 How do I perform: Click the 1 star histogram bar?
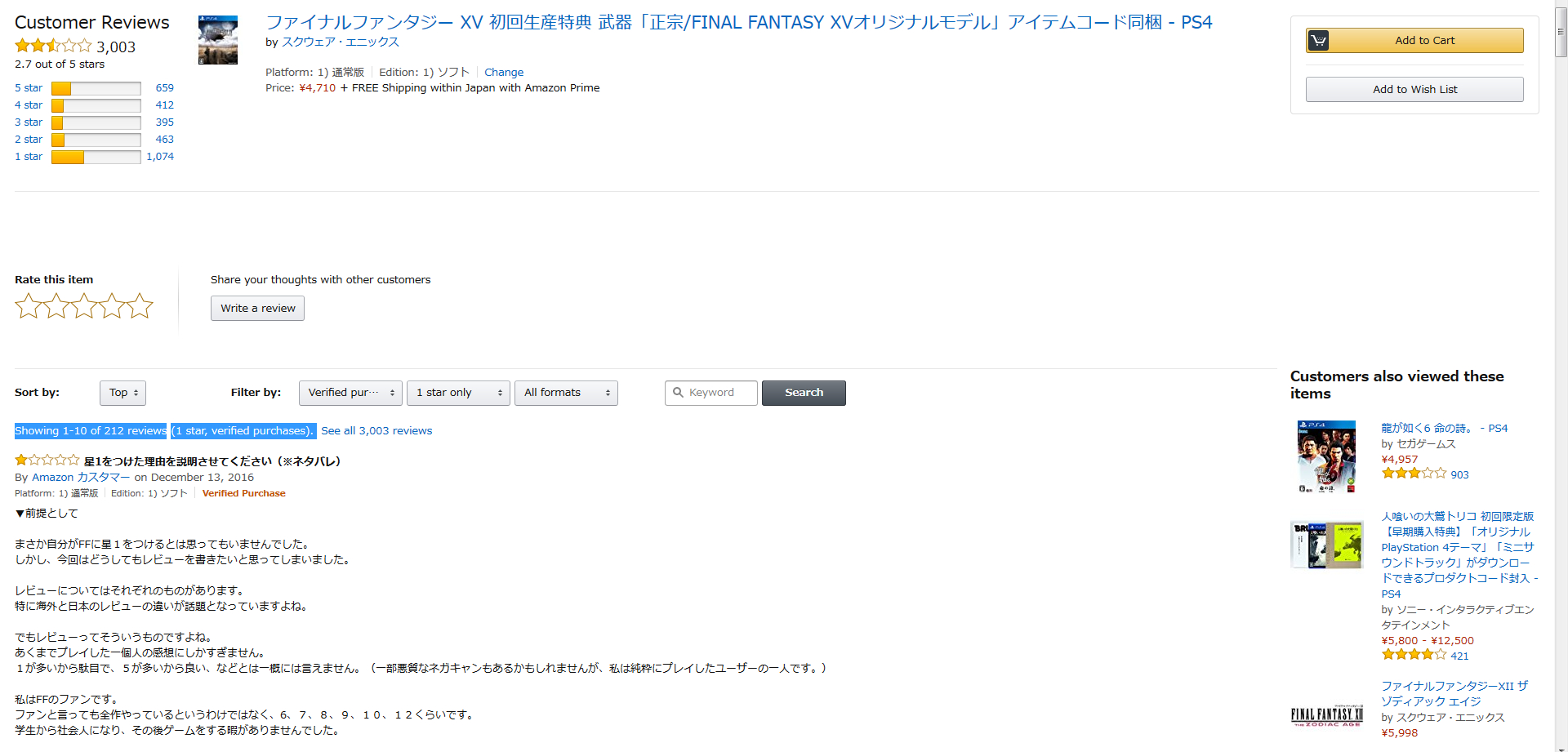(96, 157)
